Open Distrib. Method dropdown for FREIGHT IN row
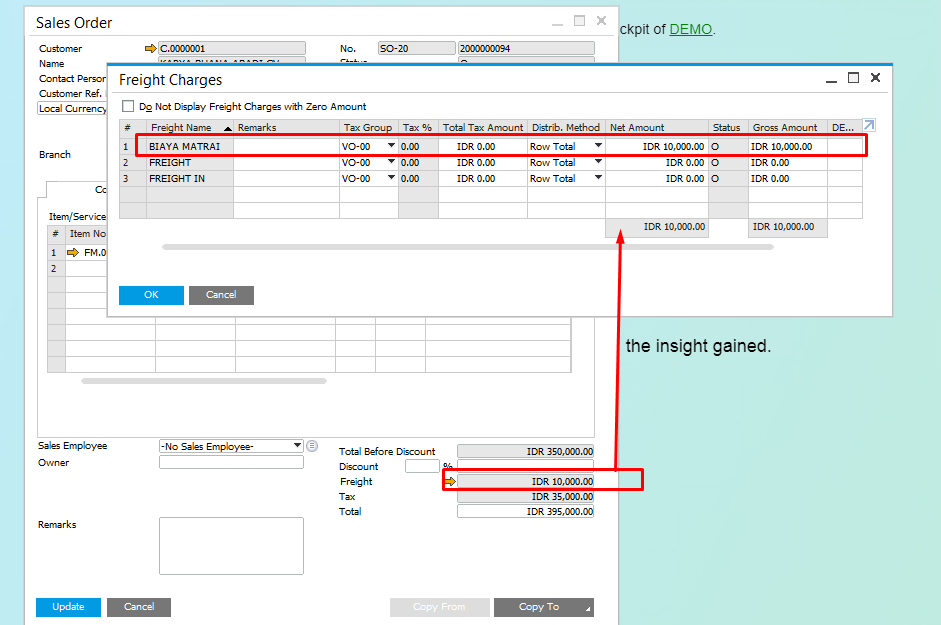 (598, 178)
